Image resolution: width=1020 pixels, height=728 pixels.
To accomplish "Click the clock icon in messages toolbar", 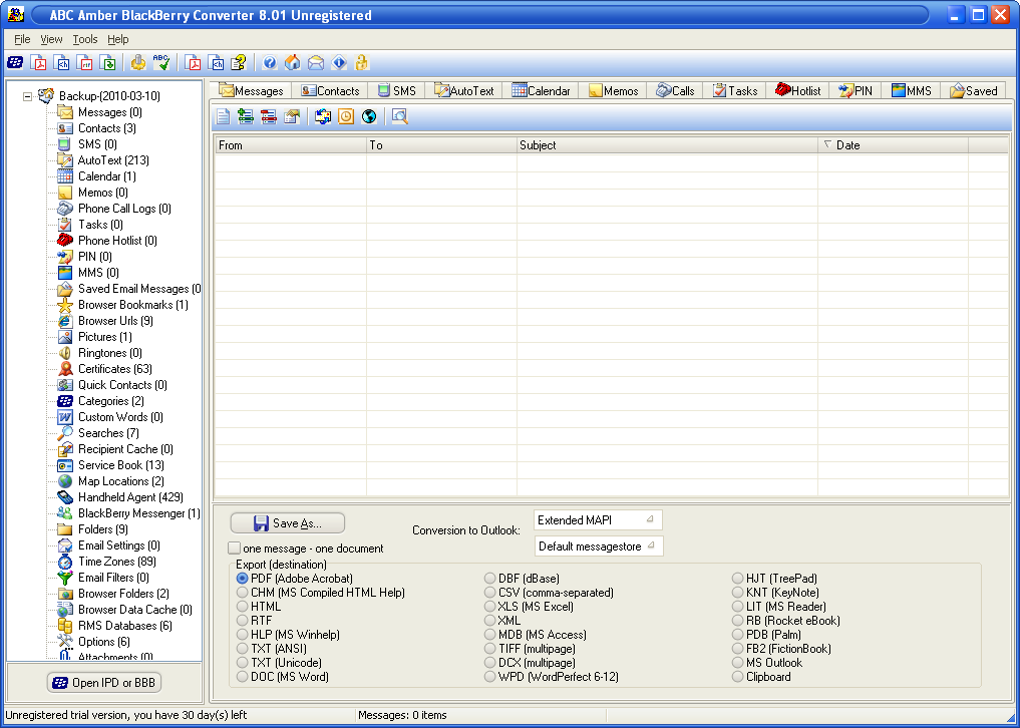I will click(346, 117).
